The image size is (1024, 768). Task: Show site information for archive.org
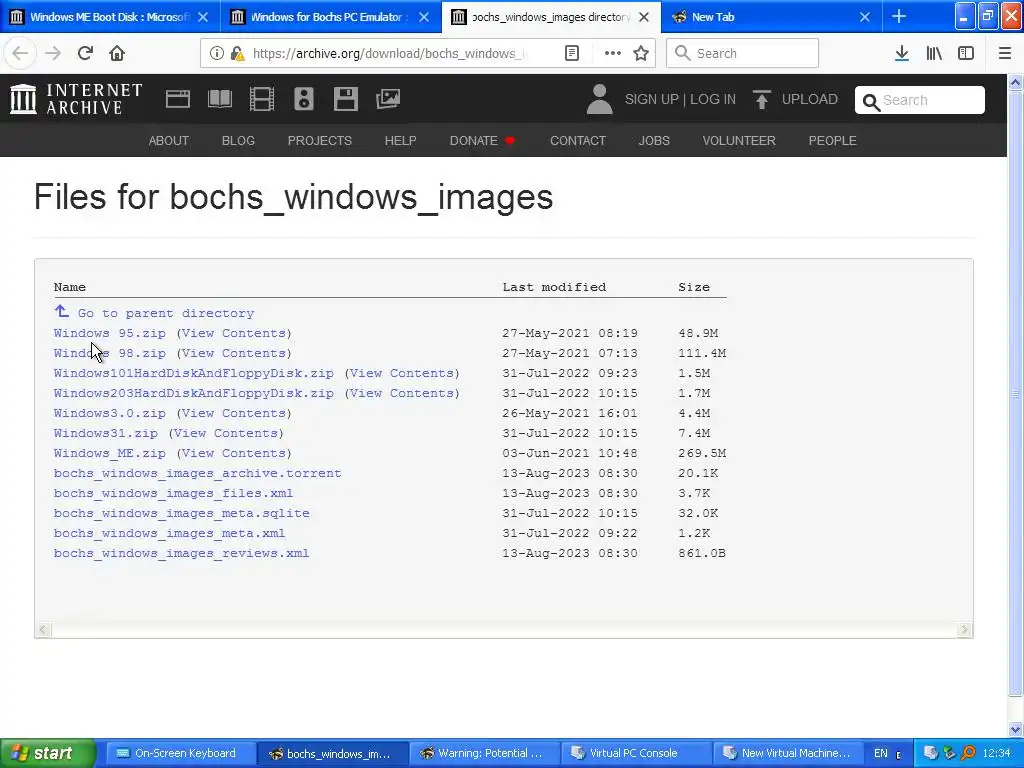click(217, 53)
